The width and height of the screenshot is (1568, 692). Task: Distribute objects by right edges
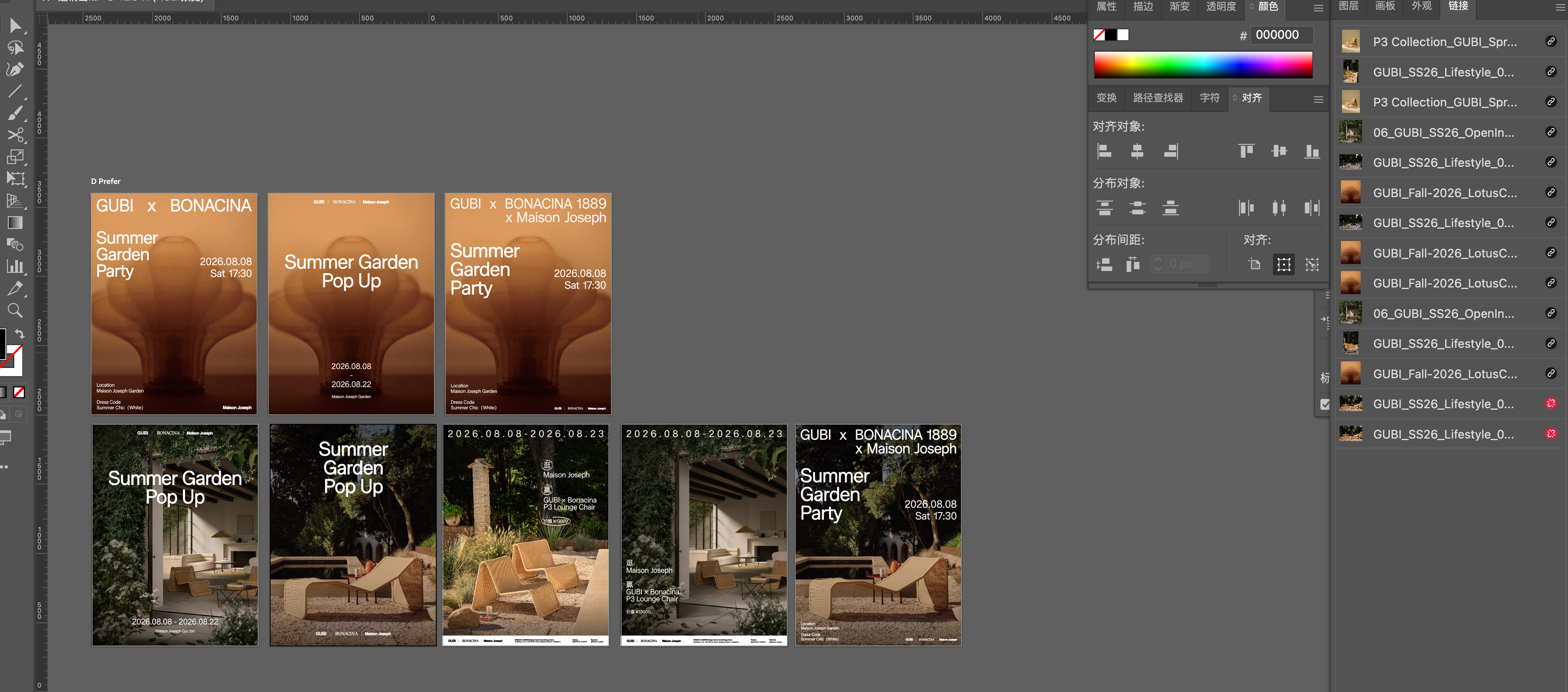point(1312,208)
